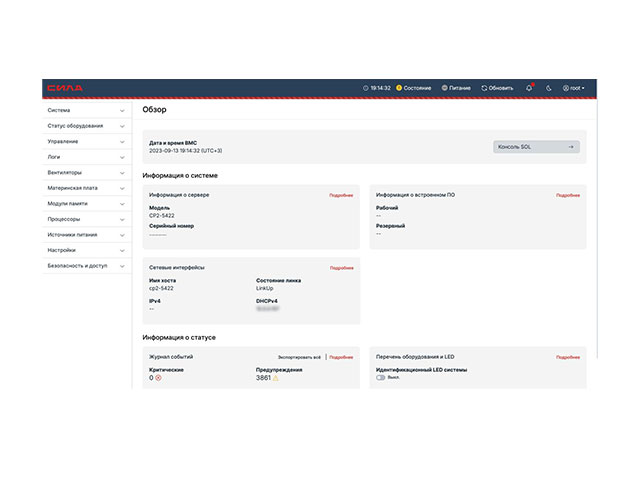Open the root user dropdown
The height and width of the screenshot is (480, 640).
[573, 88]
